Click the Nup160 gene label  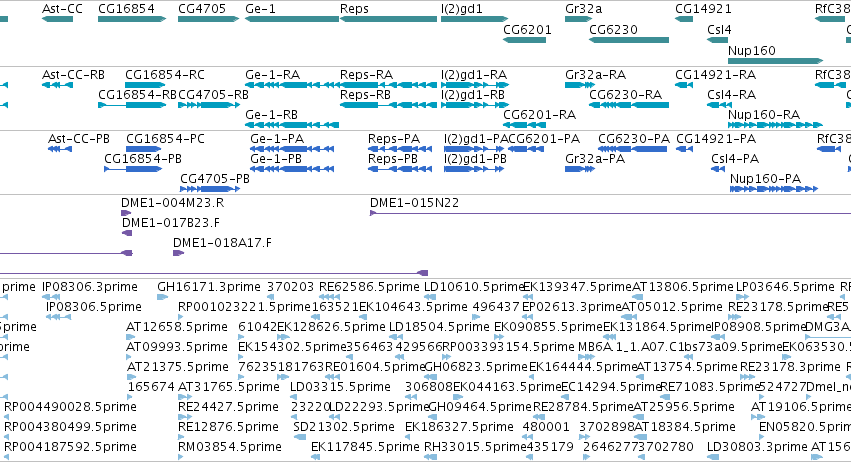[752, 50]
